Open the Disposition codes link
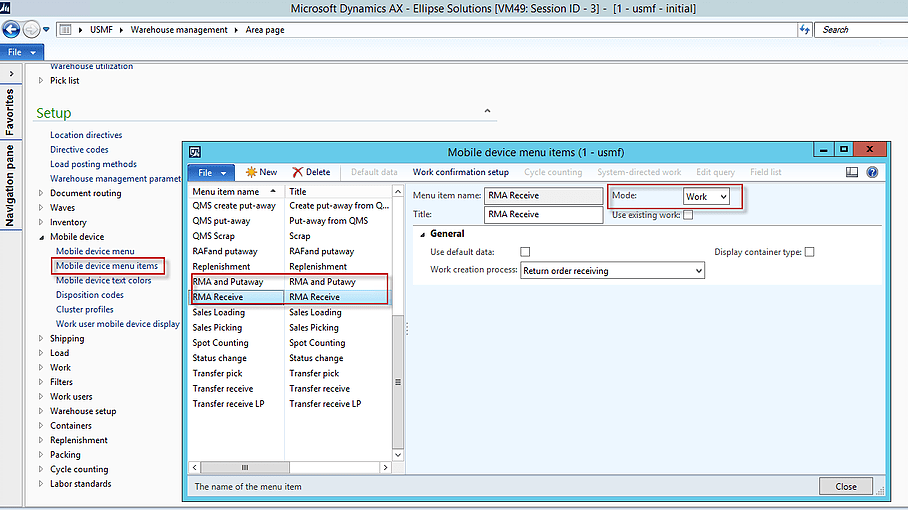908x510 pixels. click(x=90, y=295)
